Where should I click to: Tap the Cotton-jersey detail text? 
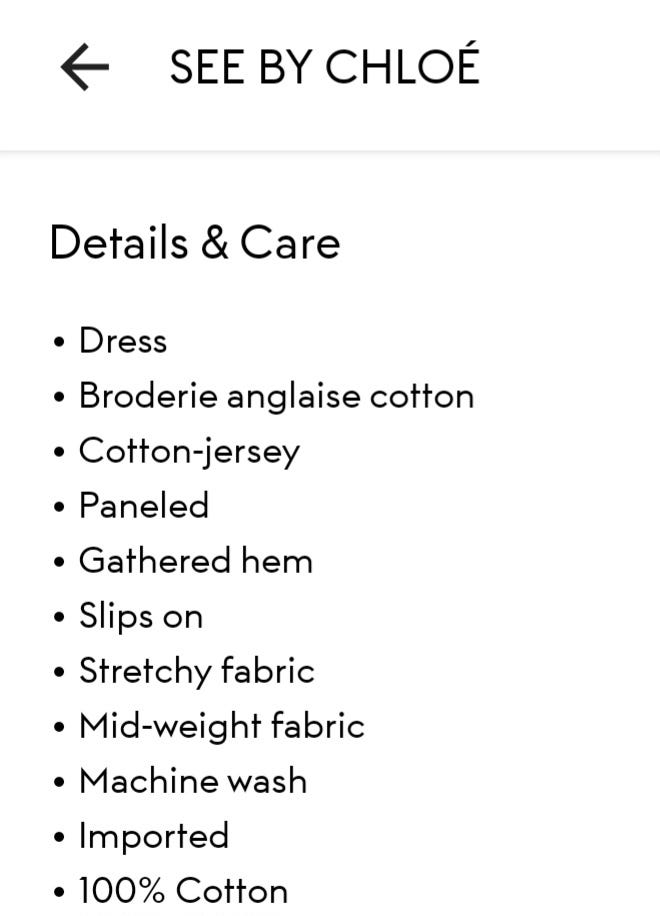click(x=189, y=451)
